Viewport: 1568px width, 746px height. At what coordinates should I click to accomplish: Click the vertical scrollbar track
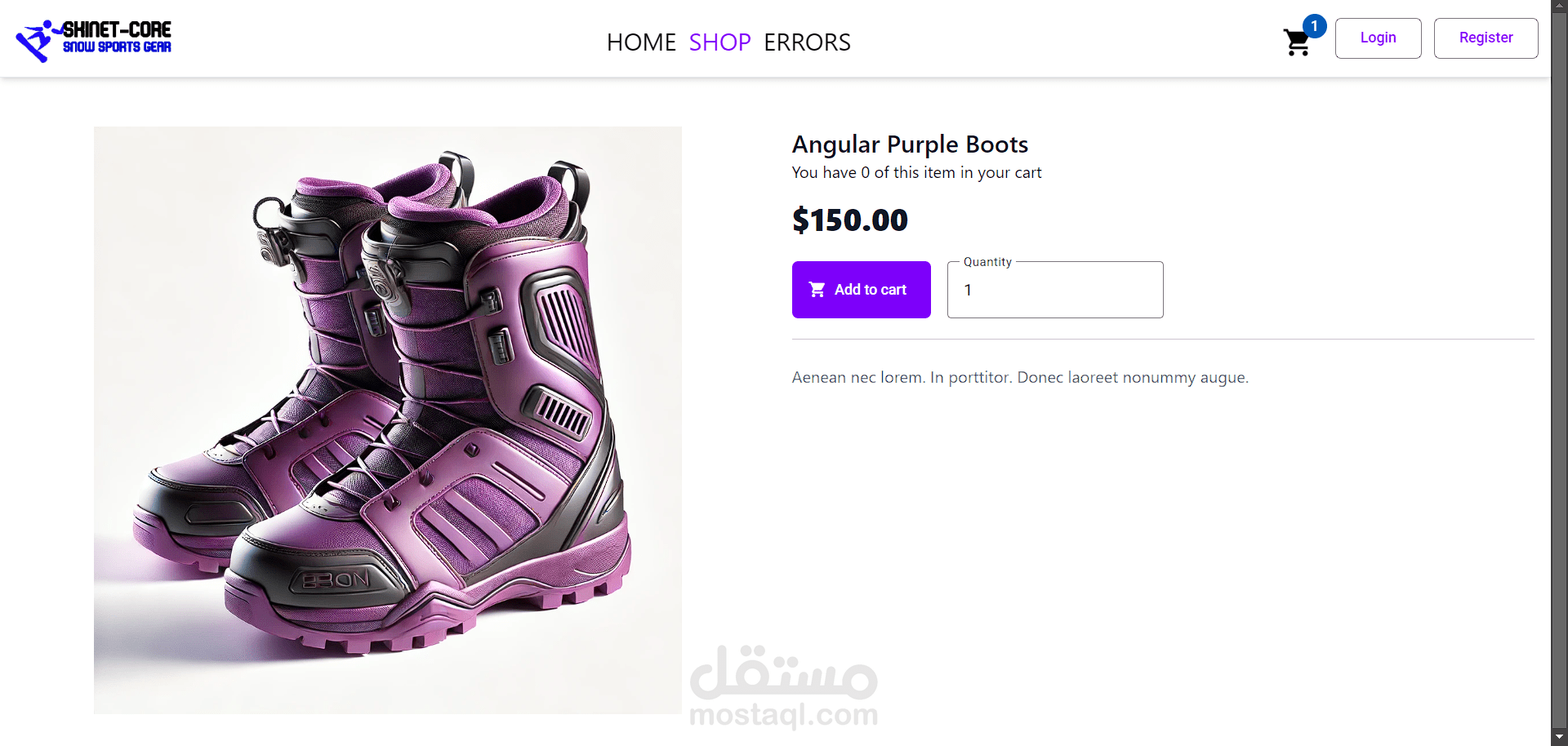[x=1559, y=367]
